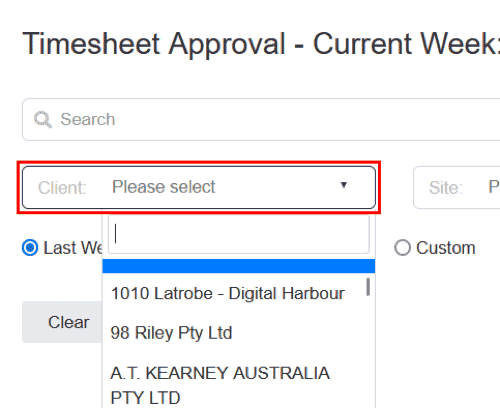This screenshot has width=500, height=408.
Task: Open the Site dropdown
Action: [x=457, y=187]
